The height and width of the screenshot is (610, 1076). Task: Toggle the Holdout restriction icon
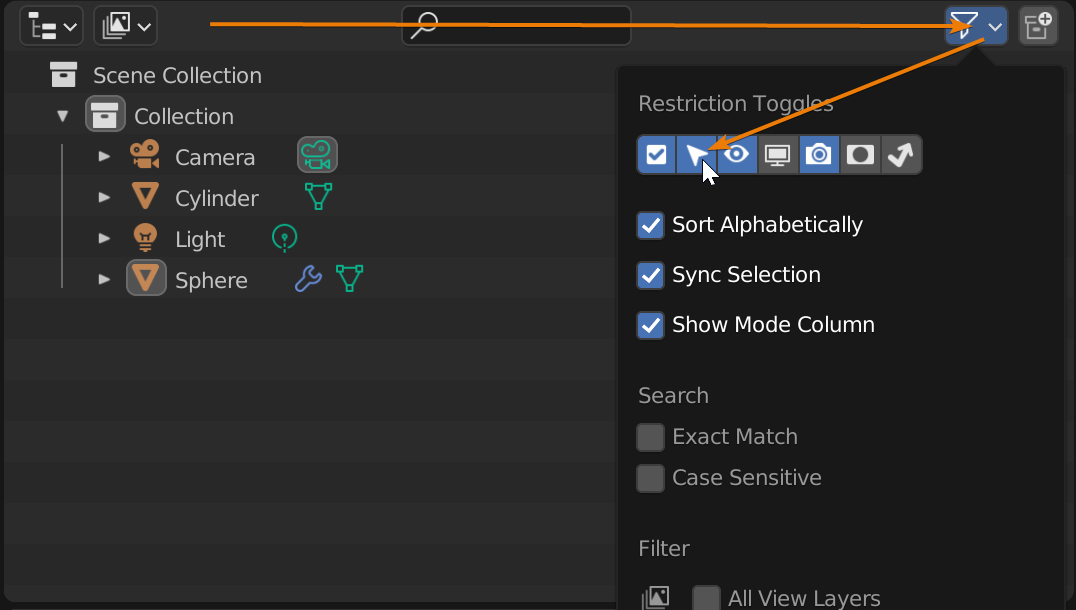[860, 155]
